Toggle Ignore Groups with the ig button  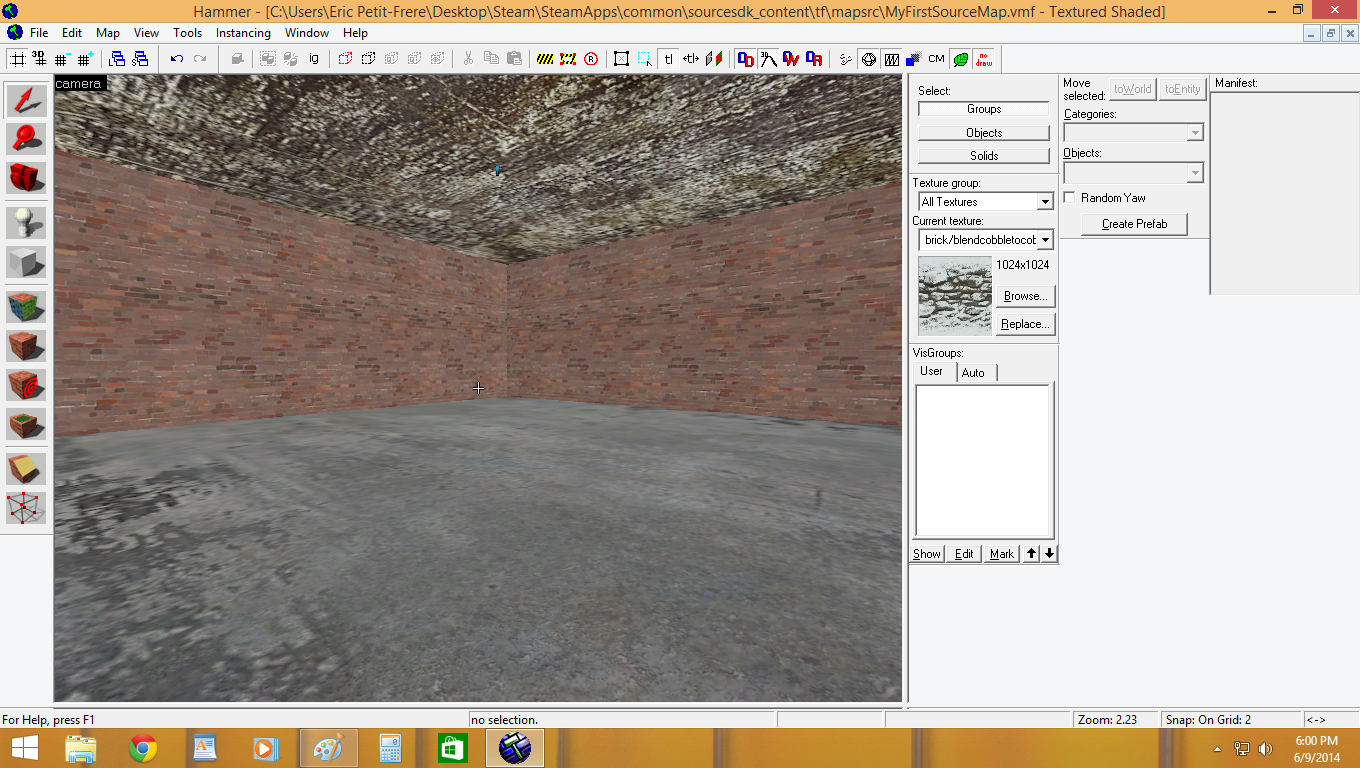pyautogui.click(x=314, y=59)
